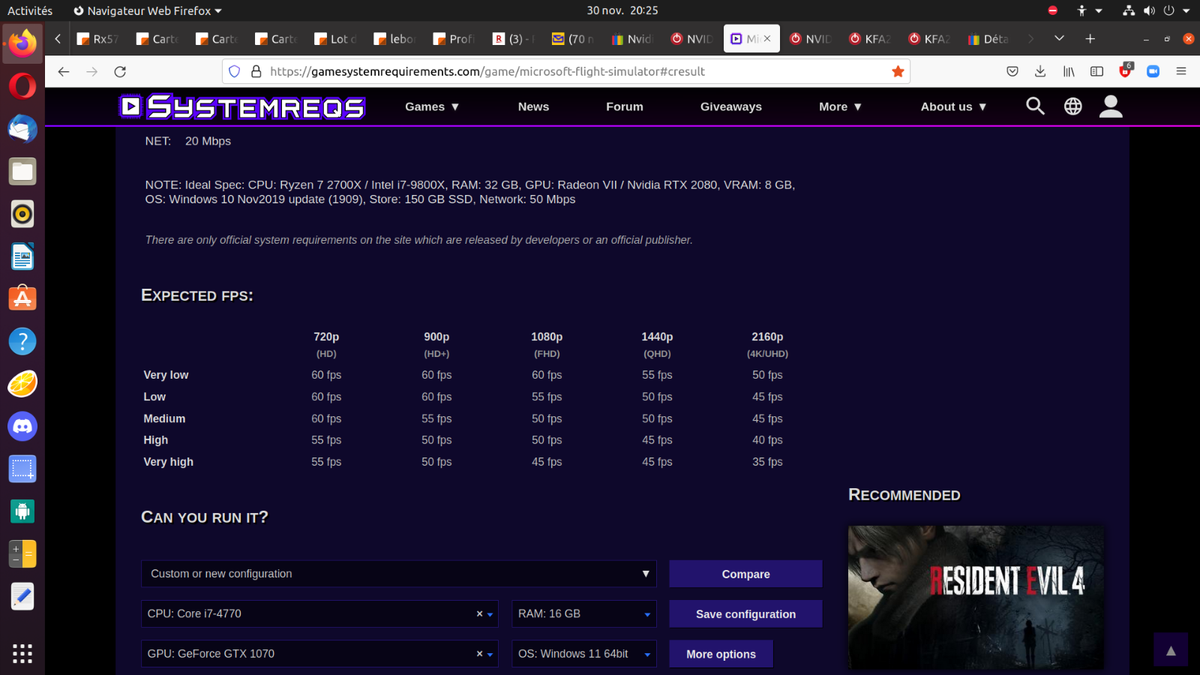The image size is (1200, 675).
Task: Open the OS Windows 11 64bit dropdown
Action: pyautogui.click(x=585, y=654)
